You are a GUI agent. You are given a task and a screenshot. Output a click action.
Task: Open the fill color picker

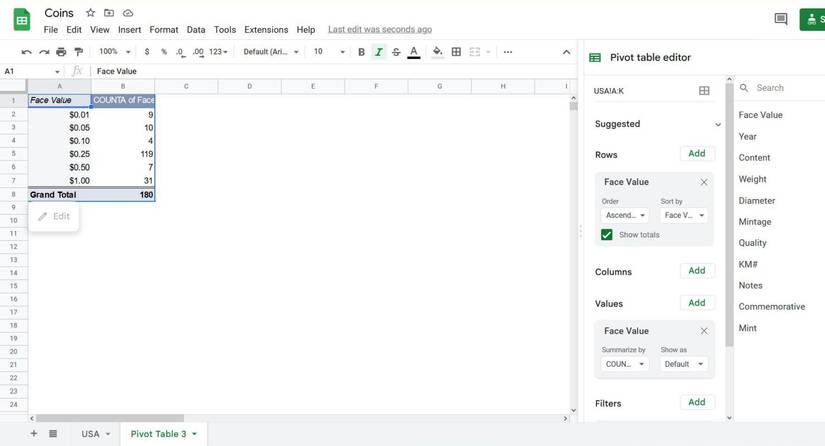pos(437,52)
